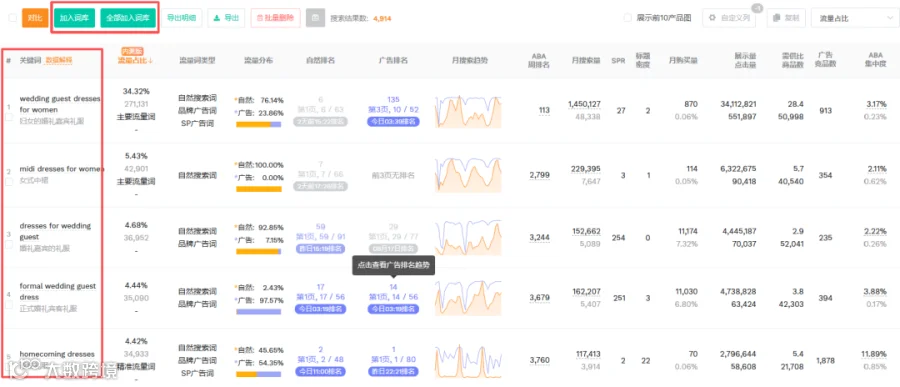The width and height of the screenshot is (900, 387).
Task: Click the 今日11:00排名 badge for homecoming dresses
Action: (x=321, y=371)
